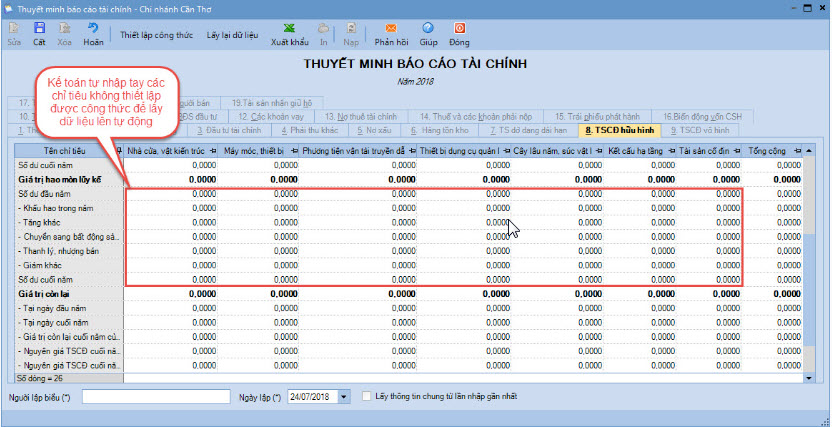Open the 13. Nợ thuê tài chính tab

coord(360,116)
